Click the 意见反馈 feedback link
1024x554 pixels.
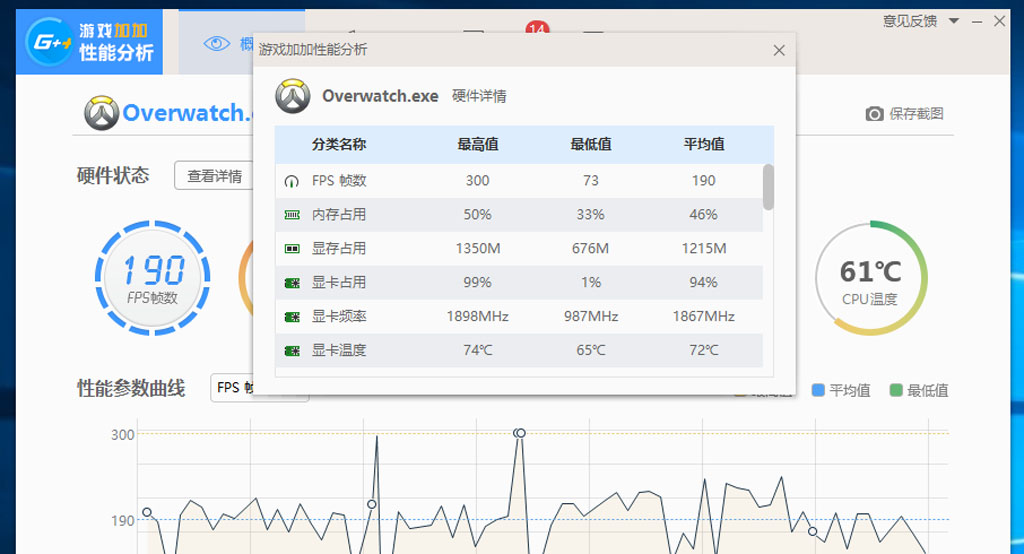(x=910, y=21)
